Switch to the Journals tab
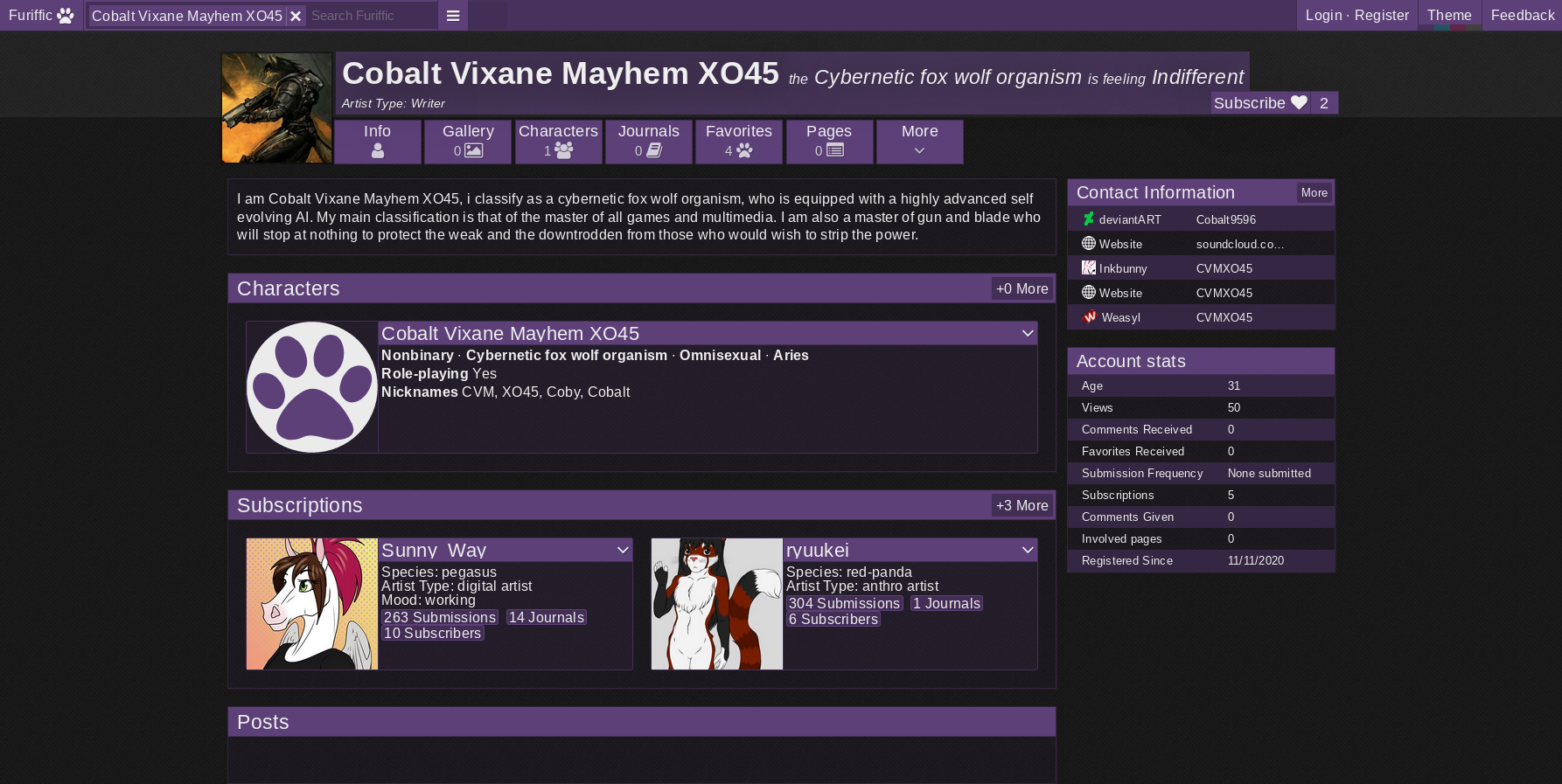Image resolution: width=1562 pixels, height=784 pixels. (648, 141)
